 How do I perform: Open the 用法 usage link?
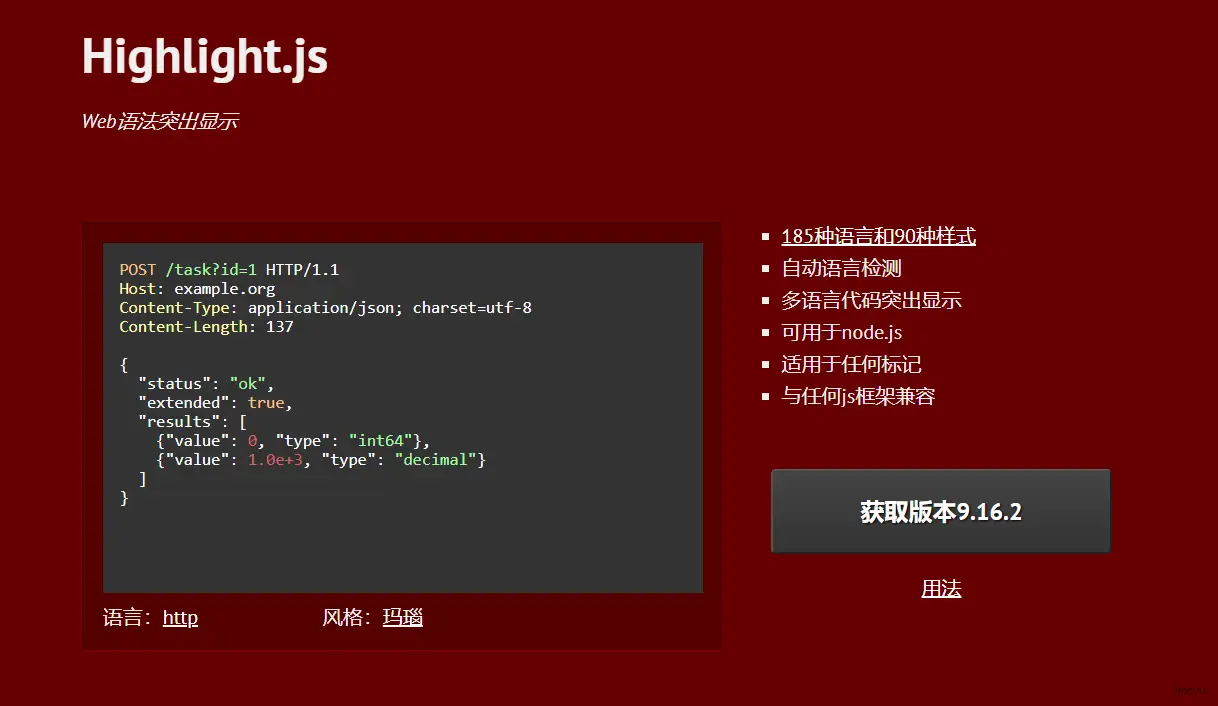point(941,588)
